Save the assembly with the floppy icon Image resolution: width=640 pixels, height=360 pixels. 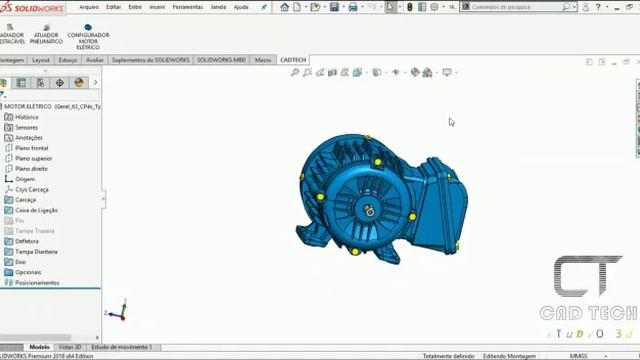pyautogui.click(x=334, y=7)
